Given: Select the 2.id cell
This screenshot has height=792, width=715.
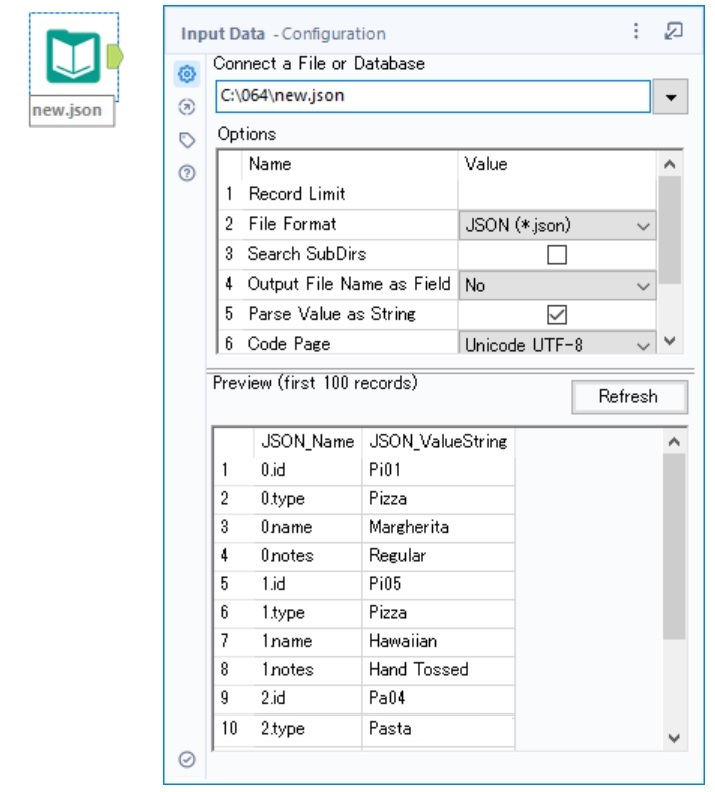Looking at the screenshot, I should pos(308,698).
